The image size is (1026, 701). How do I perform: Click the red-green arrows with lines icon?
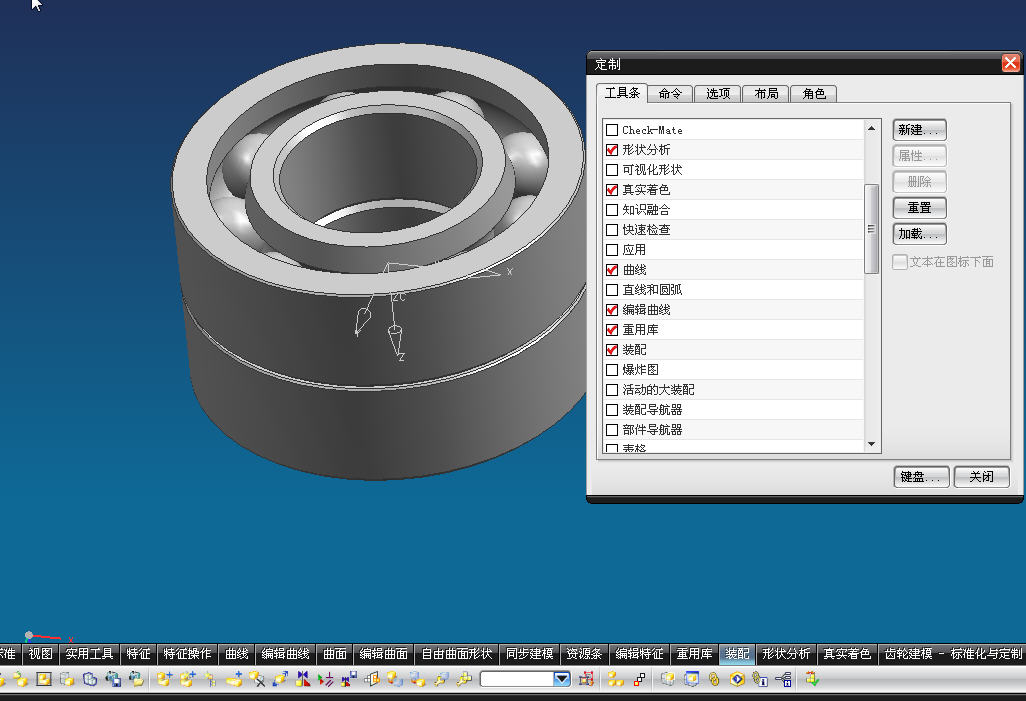(325, 679)
